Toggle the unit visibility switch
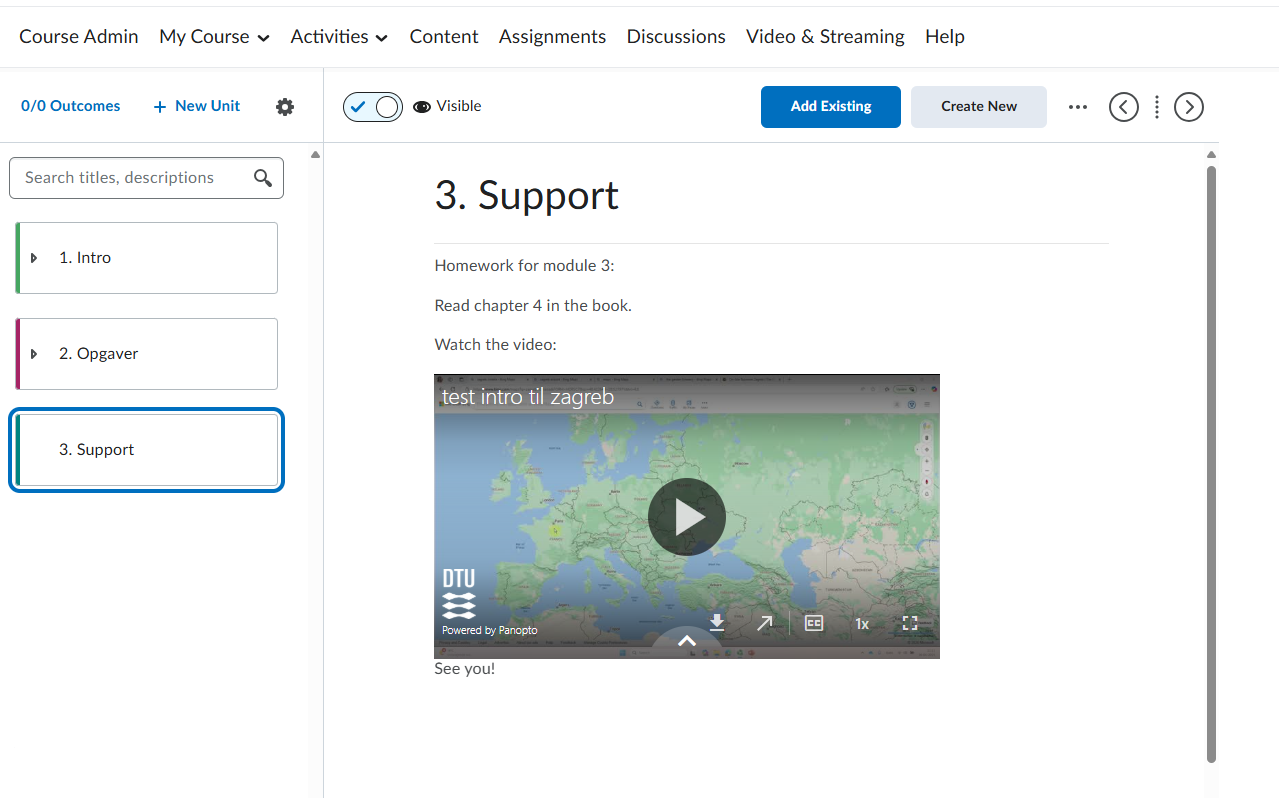1279x798 pixels. pos(372,107)
